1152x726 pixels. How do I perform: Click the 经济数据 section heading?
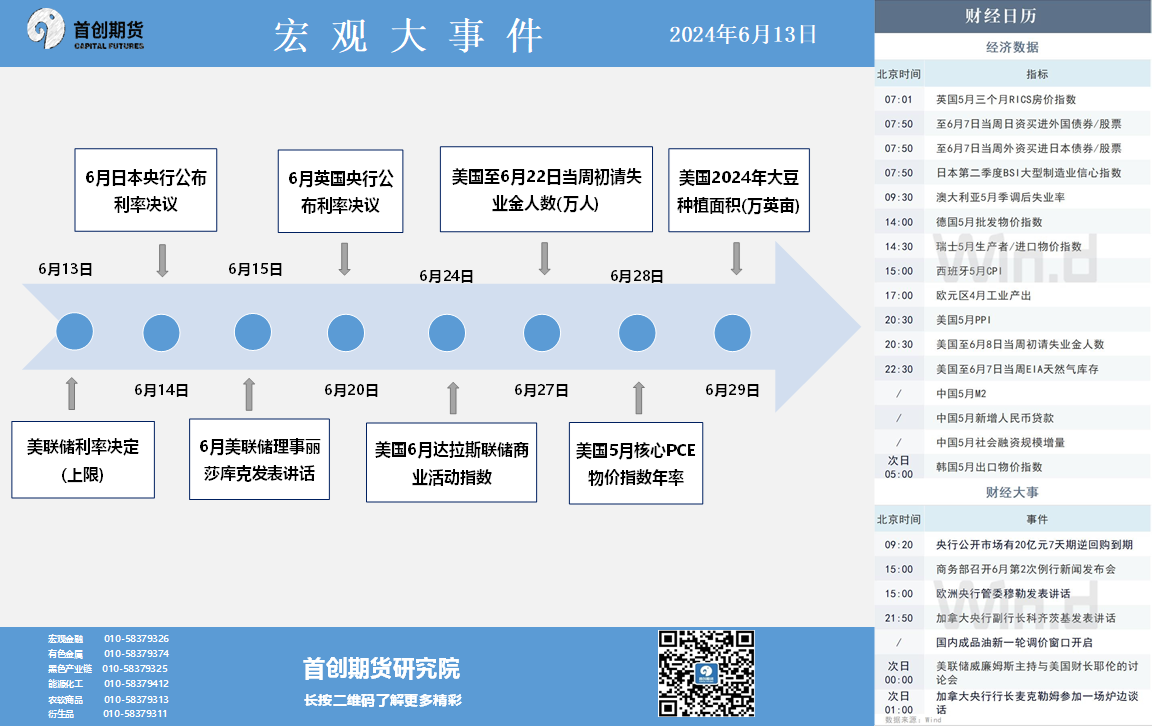1012,47
